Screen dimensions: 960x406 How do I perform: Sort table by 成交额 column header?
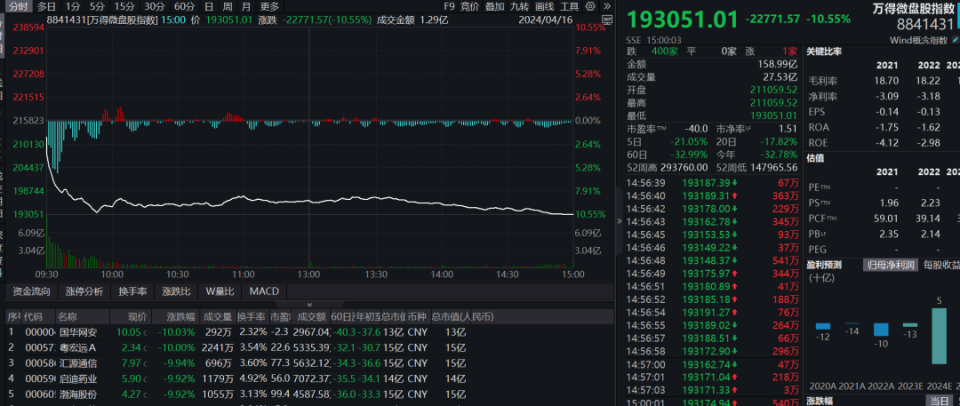(x=310, y=317)
